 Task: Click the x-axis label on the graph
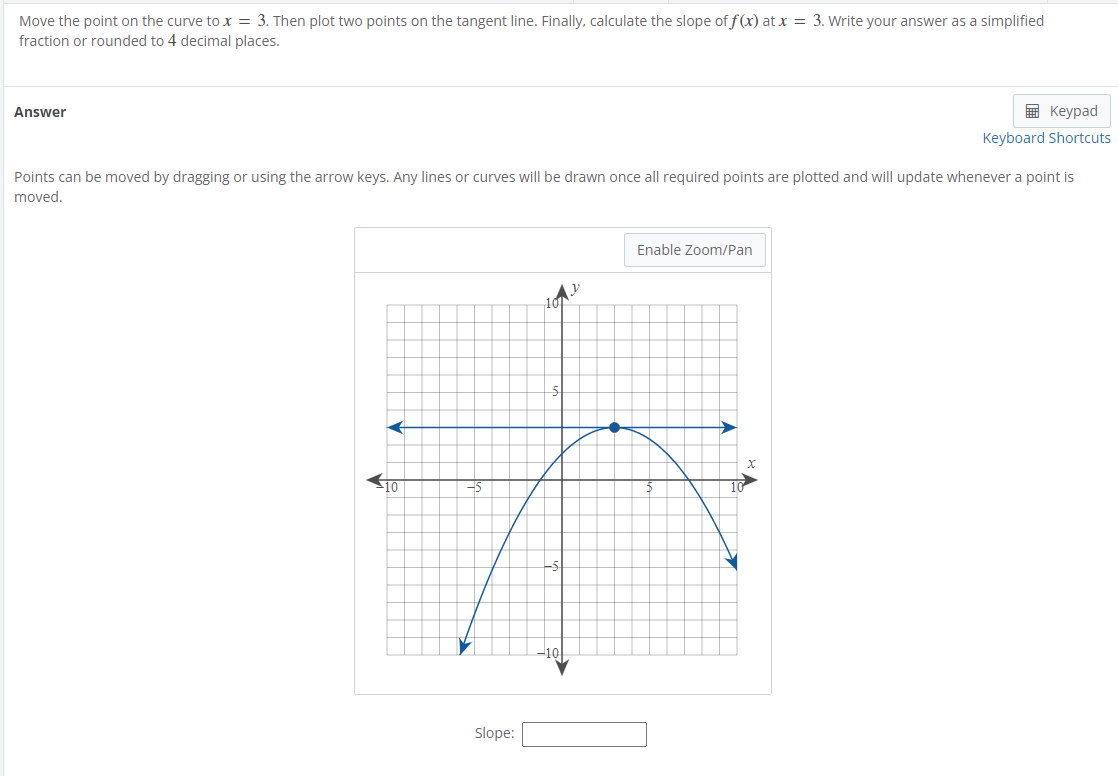click(x=751, y=463)
